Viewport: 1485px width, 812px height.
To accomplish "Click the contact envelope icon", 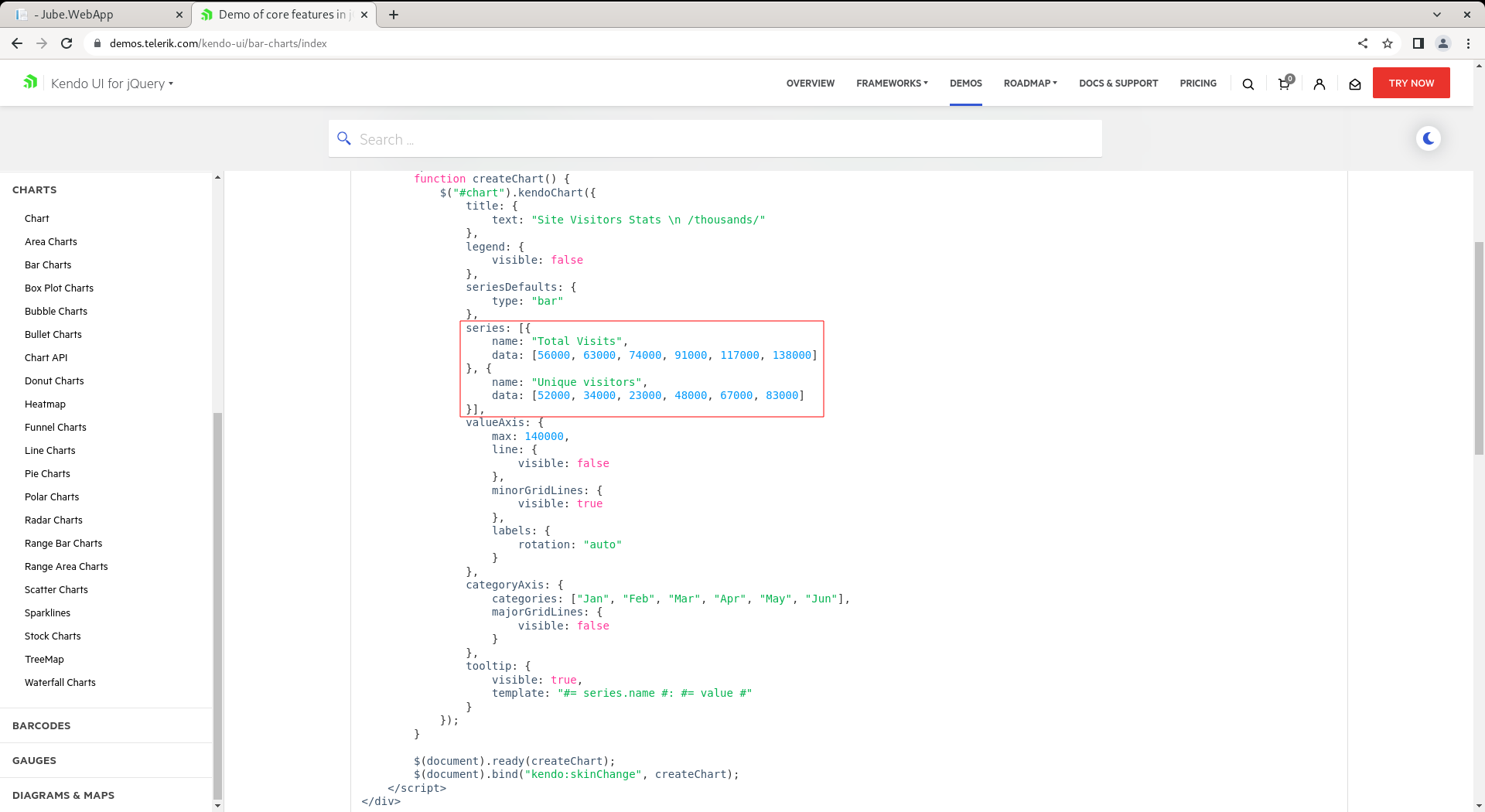I will pyautogui.click(x=1355, y=84).
